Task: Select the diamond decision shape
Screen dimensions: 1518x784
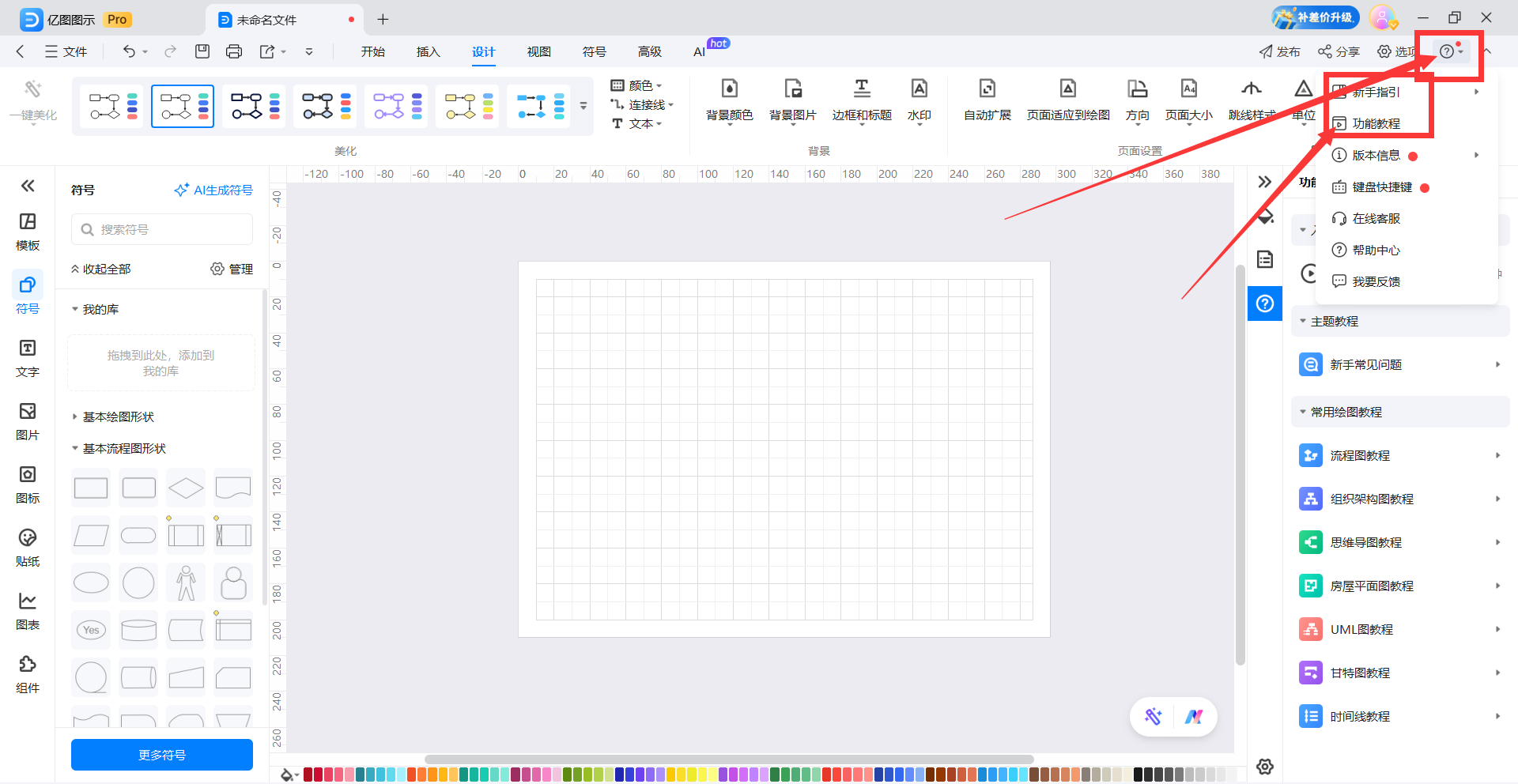Action: pyautogui.click(x=186, y=488)
